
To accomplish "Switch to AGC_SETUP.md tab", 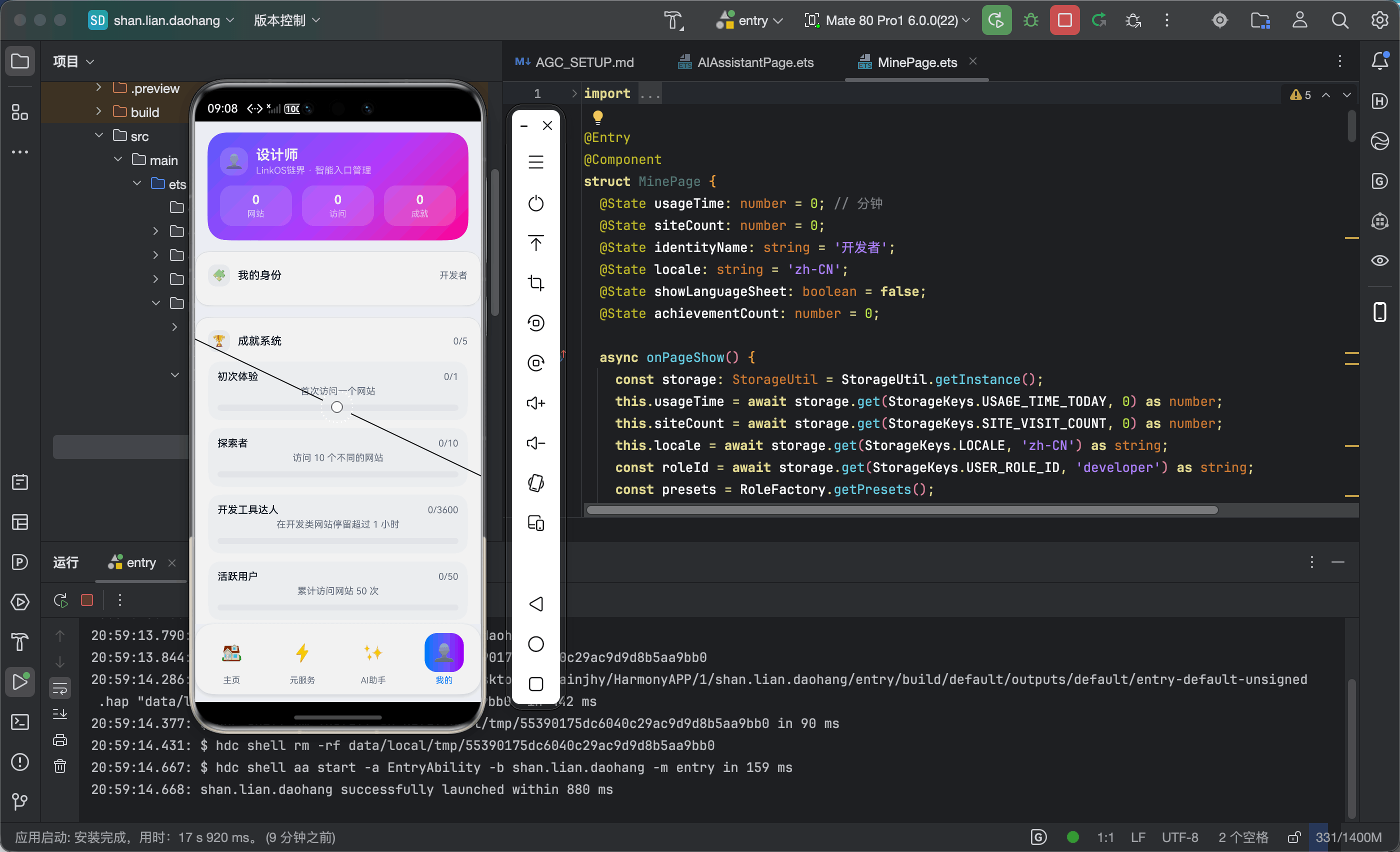I will [574, 62].
